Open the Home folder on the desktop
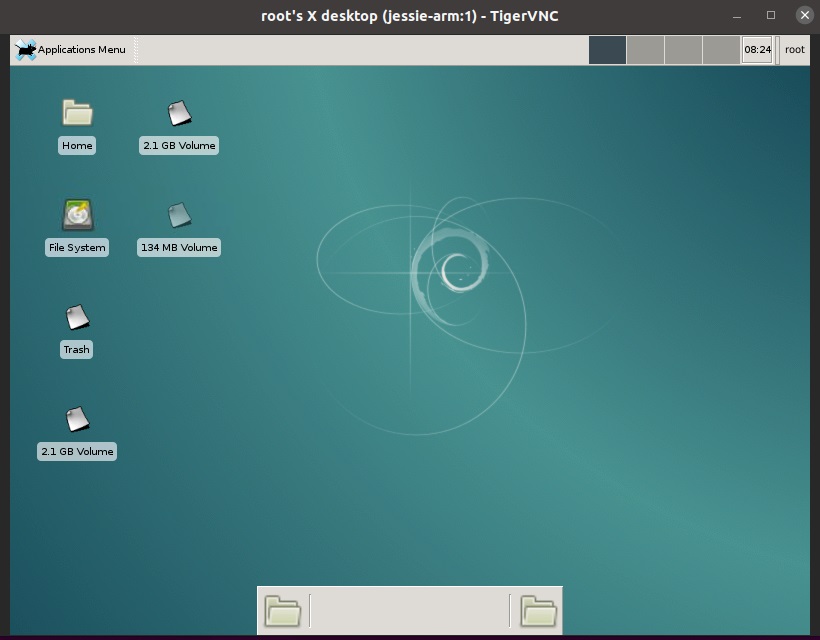The image size is (820, 640). pyautogui.click(x=76, y=117)
